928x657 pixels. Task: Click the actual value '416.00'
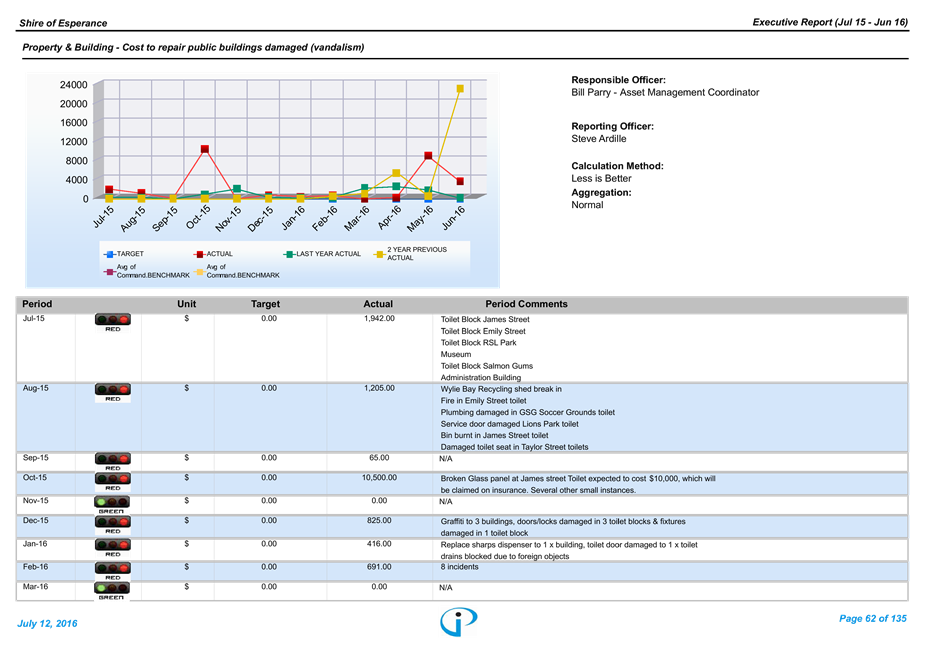(379, 544)
